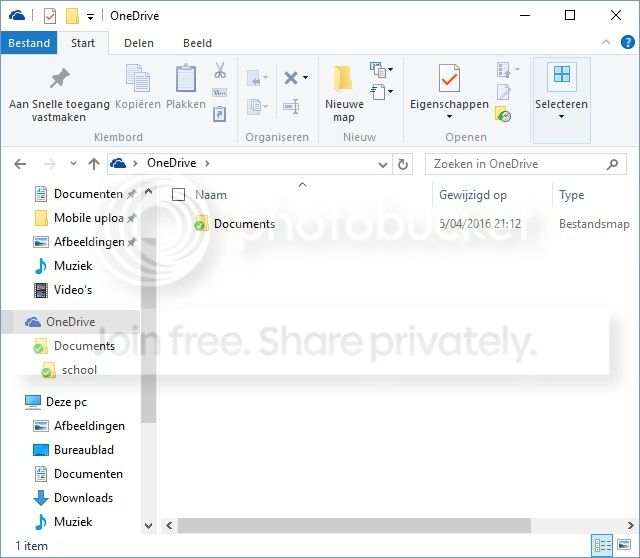Switch to the Beeld ribbon tab

click(x=198, y=43)
